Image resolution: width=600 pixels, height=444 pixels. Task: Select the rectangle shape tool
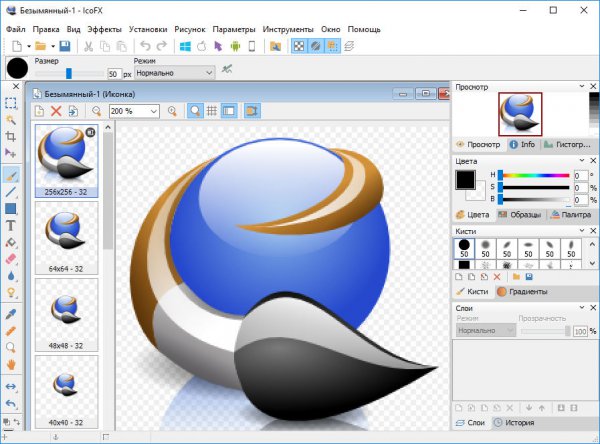tap(11, 209)
